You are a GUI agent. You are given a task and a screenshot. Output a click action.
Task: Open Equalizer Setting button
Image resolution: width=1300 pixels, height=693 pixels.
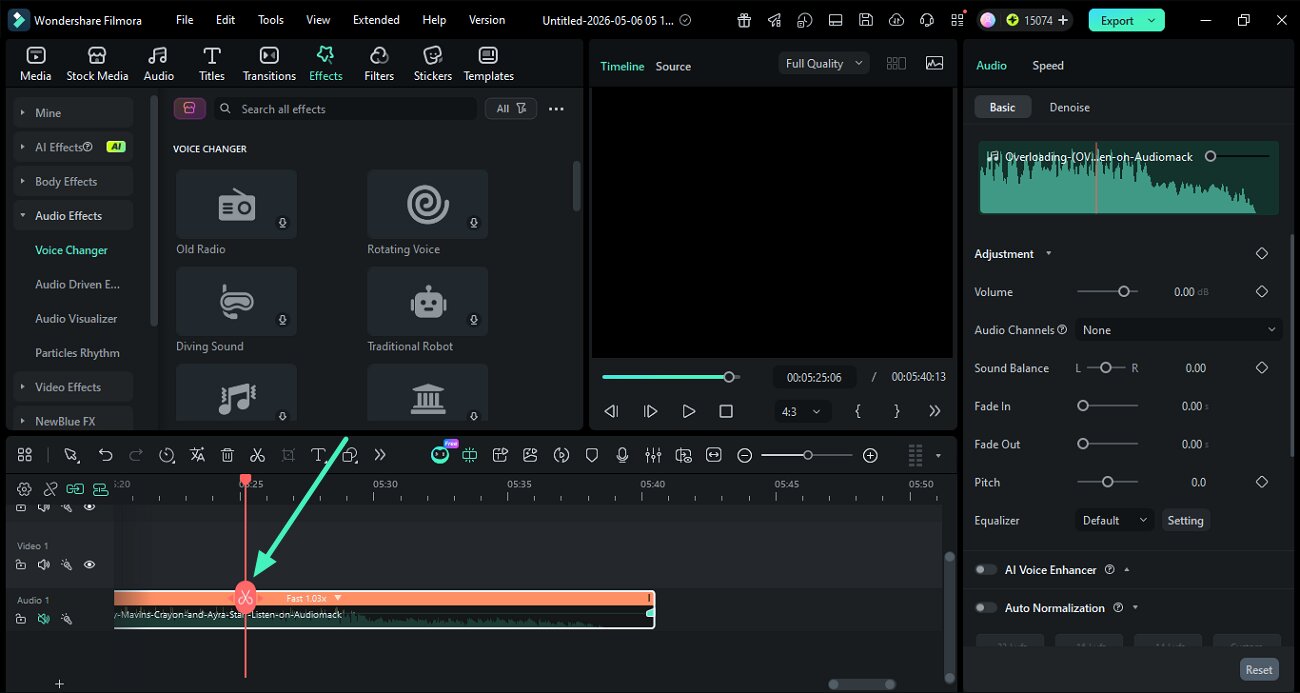coord(1185,520)
